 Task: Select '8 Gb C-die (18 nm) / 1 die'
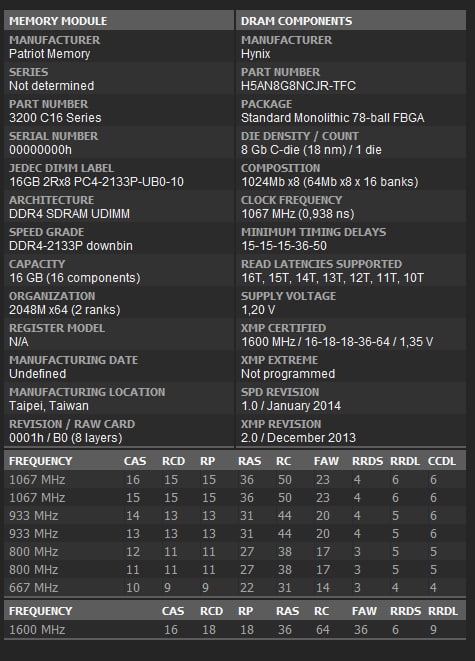311,150
